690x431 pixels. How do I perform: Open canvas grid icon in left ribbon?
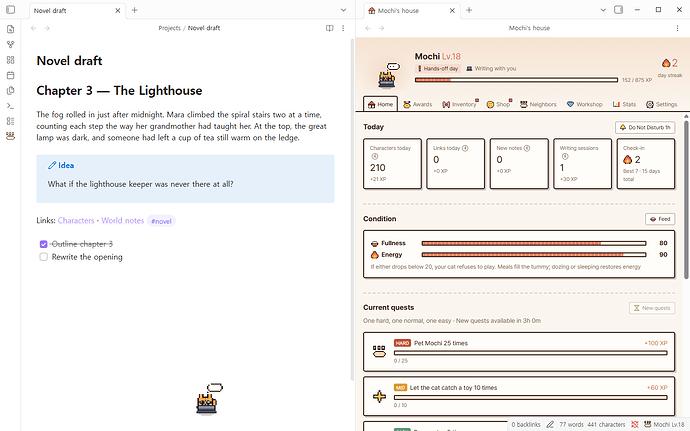[11, 60]
